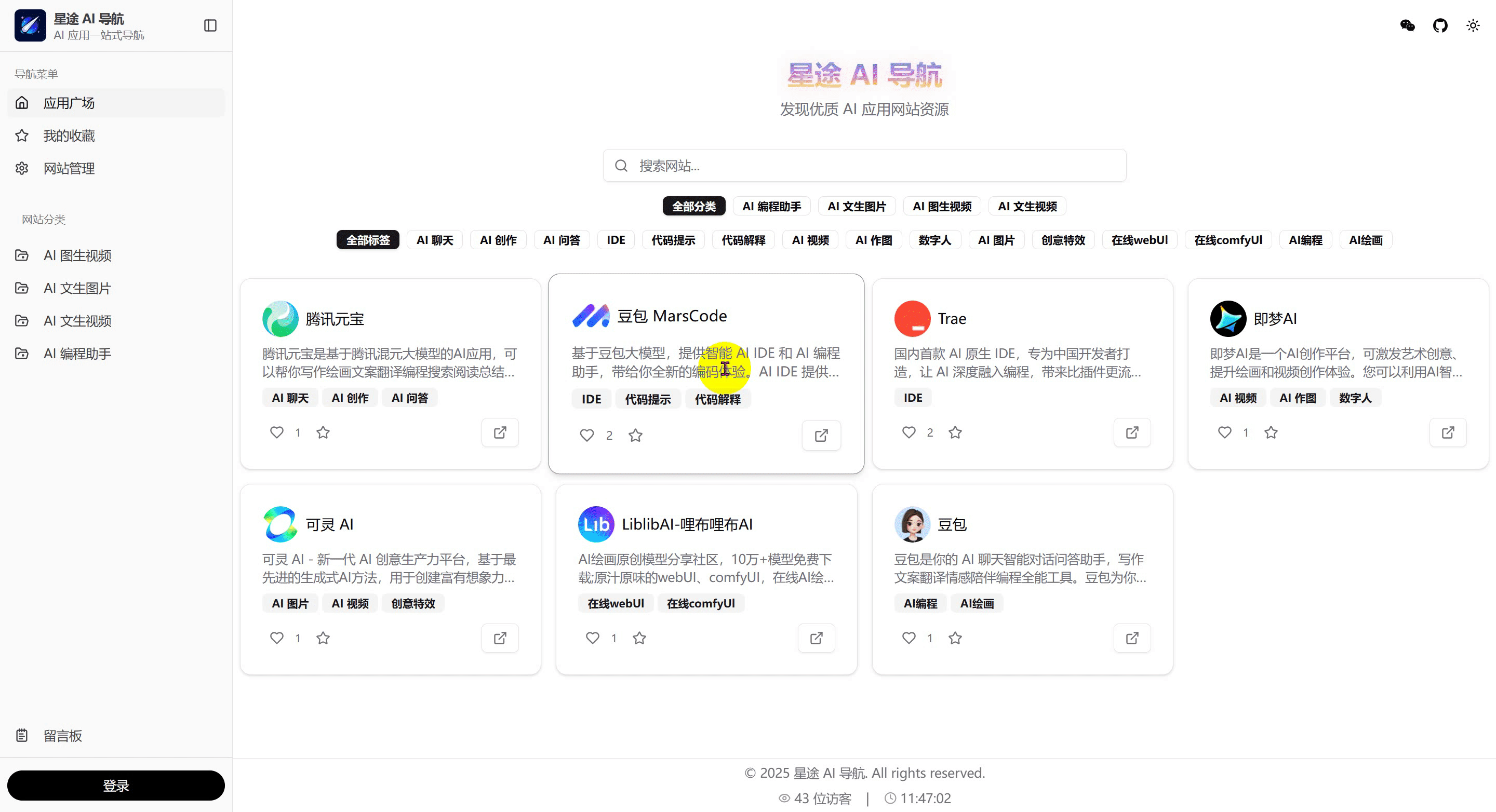Click the '43 位访客' visitor counter text
This screenshot has height=812, width=1496.
click(822, 798)
